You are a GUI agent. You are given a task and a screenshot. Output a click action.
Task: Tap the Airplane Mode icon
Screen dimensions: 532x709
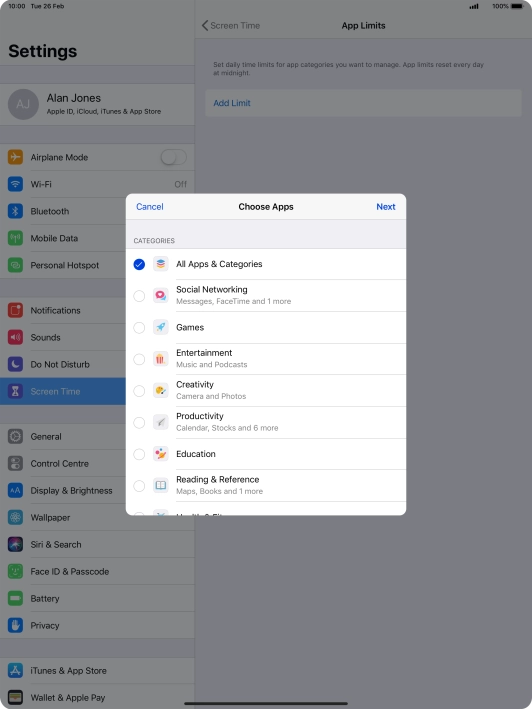coord(15,157)
